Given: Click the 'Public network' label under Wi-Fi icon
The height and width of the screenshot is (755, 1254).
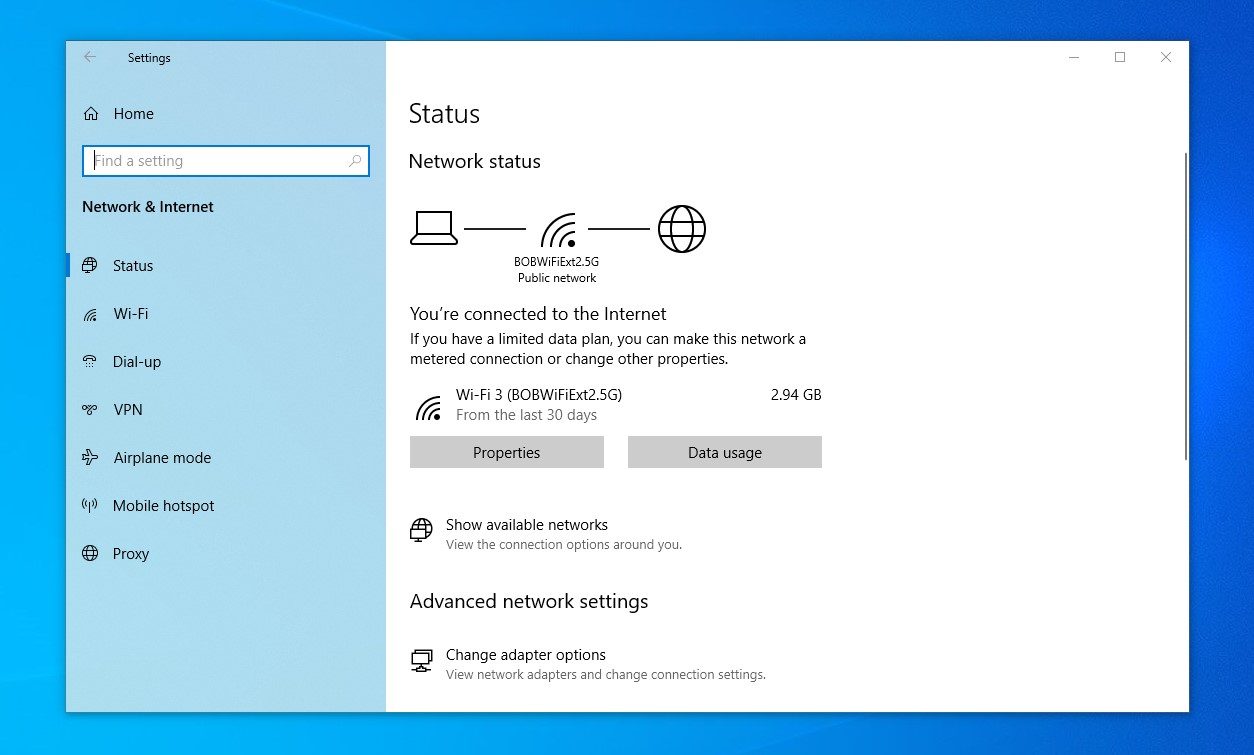Looking at the screenshot, I should [x=557, y=278].
